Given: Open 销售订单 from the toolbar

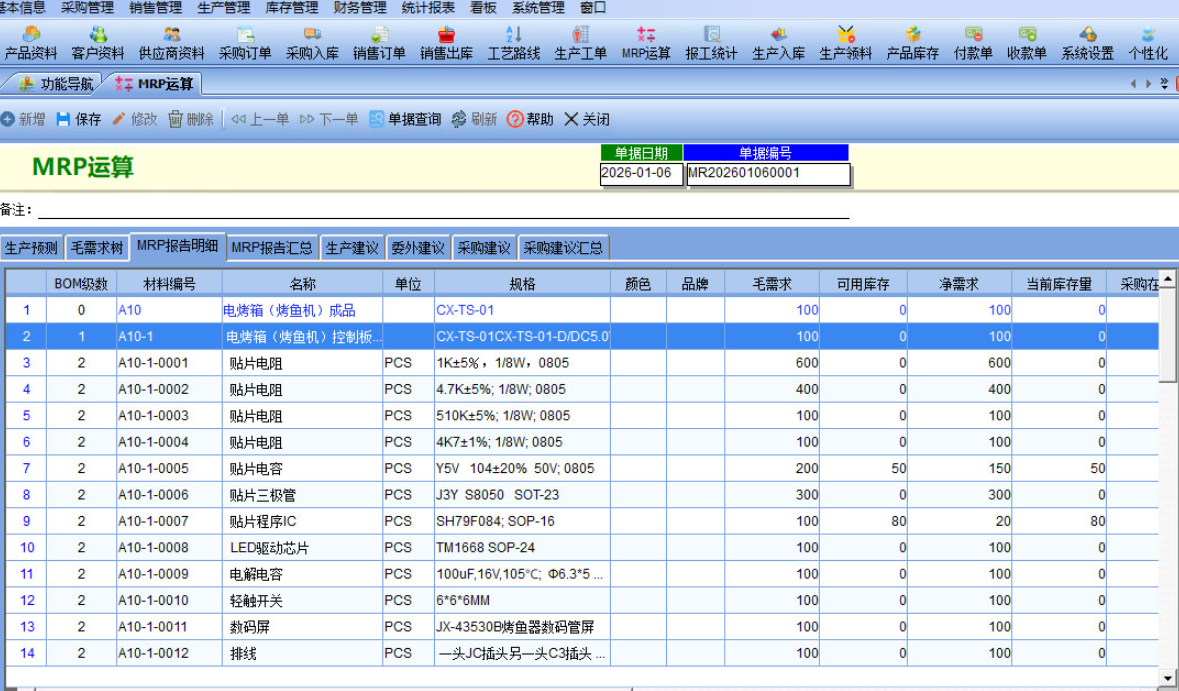Looking at the screenshot, I should click(x=379, y=44).
